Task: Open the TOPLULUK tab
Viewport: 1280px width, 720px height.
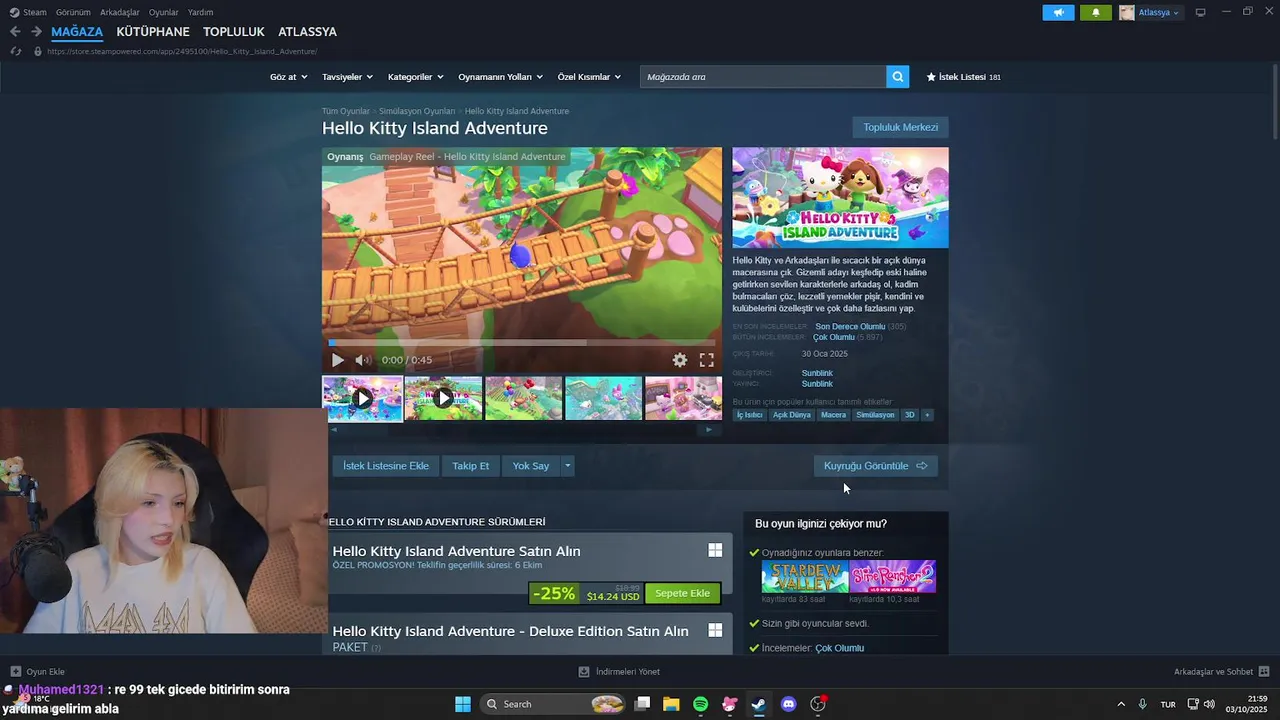Action: point(234,32)
